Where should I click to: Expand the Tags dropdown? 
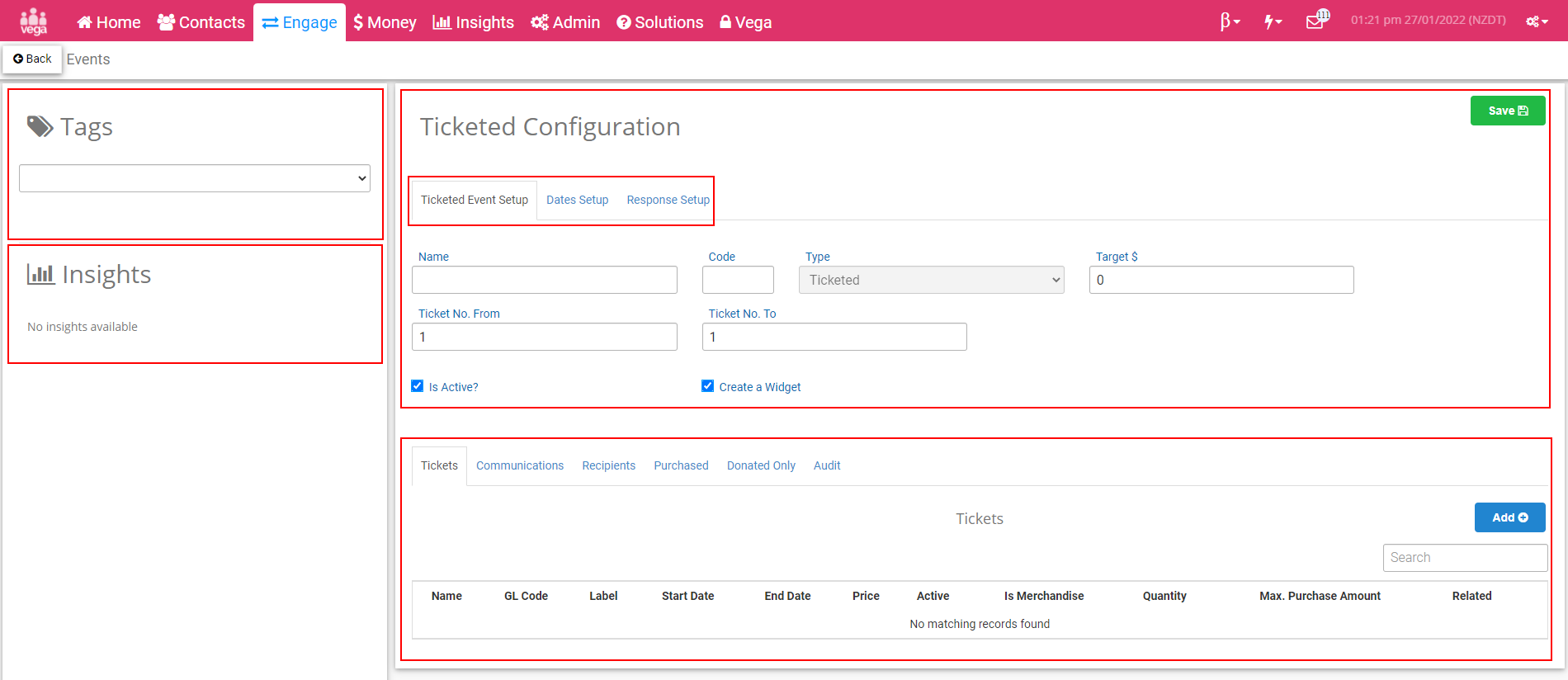[x=195, y=178]
